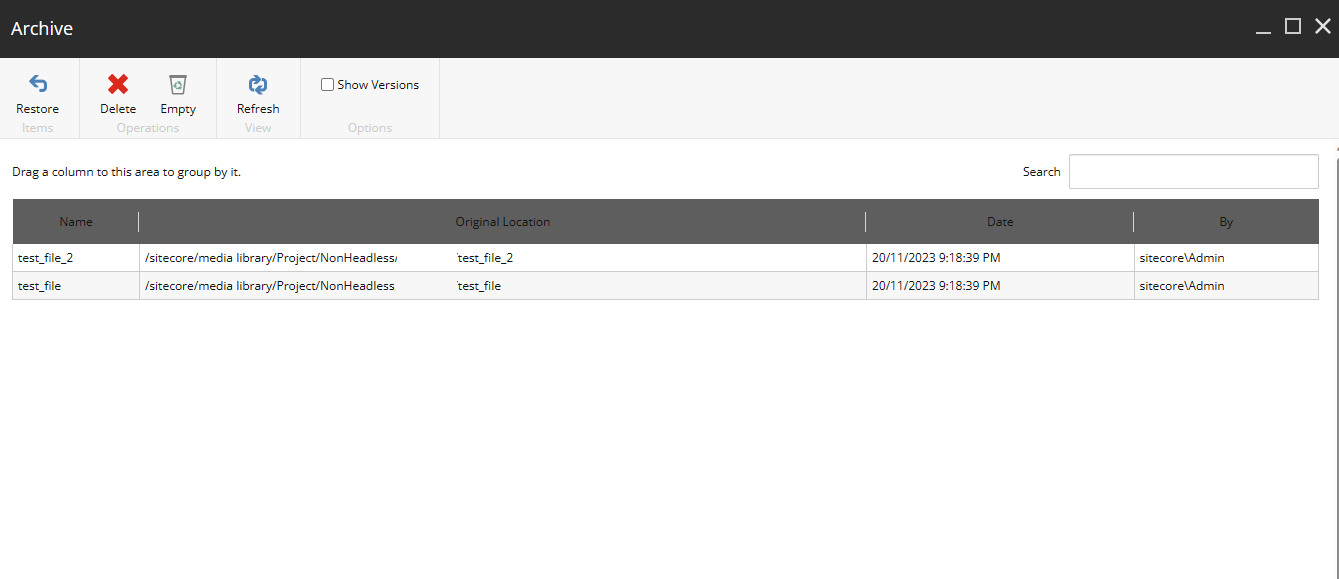This screenshot has height=579, width=1339.
Task: Maximize the Archive window
Action: point(1293,27)
